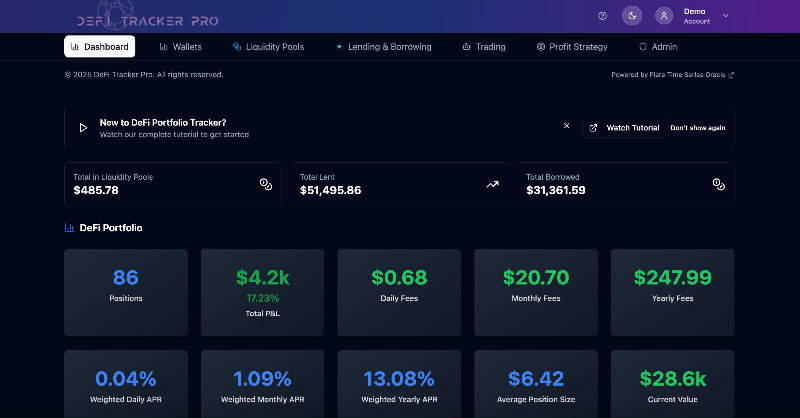
Task: Click the 17.23% P&L percentage
Action: 262,298
